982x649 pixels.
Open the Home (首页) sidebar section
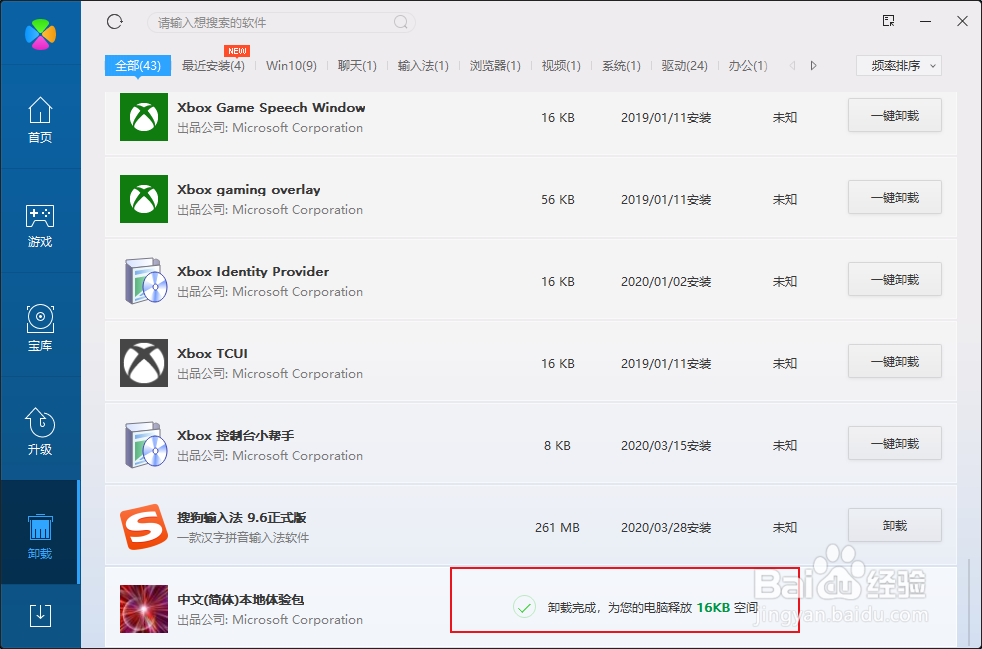(40, 120)
